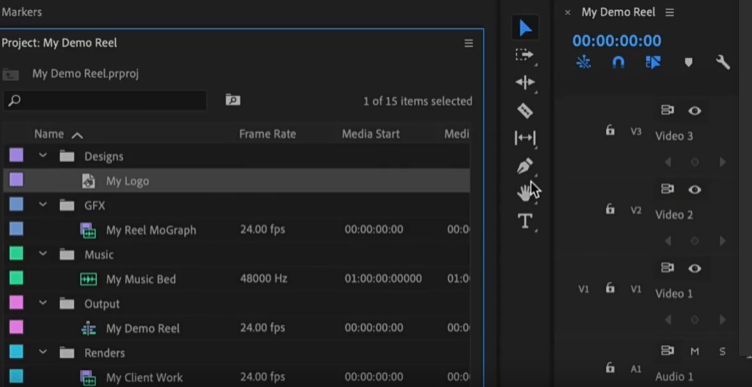Select the Slip tool
The width and height of the screenshot is (752, 387).
525,138
